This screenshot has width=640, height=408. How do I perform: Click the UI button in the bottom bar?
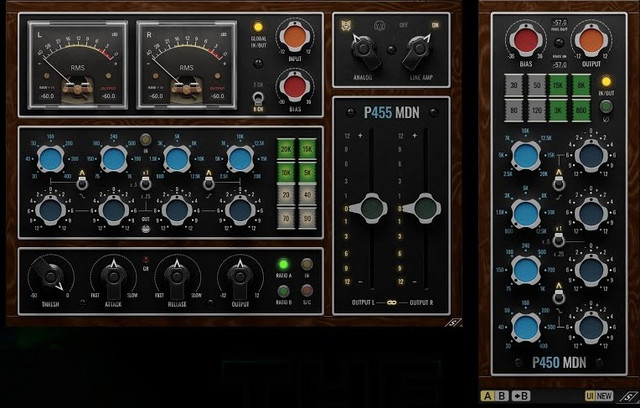[590, 396]
